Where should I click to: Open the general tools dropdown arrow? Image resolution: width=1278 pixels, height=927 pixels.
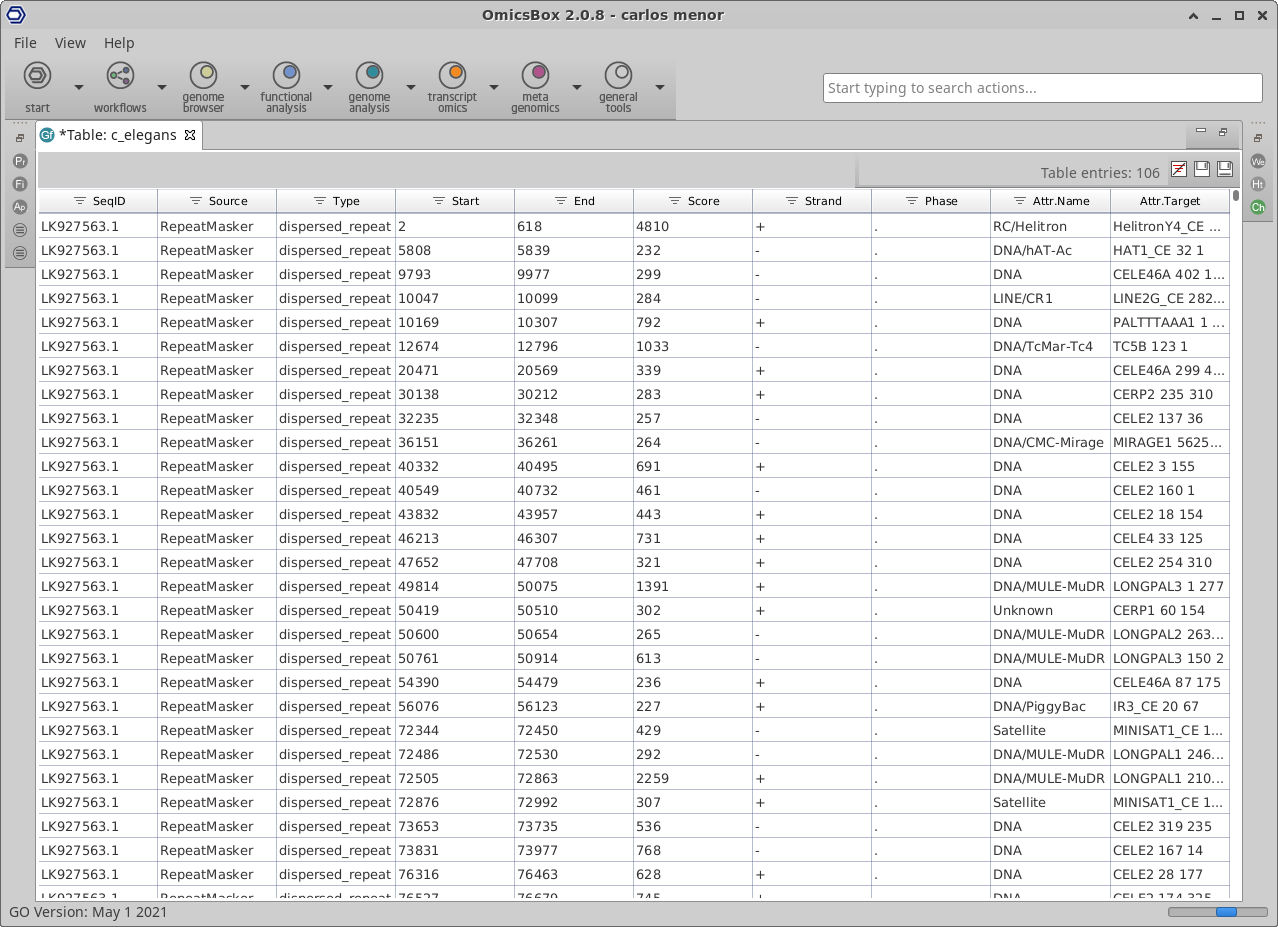click(x=659, y=88)
